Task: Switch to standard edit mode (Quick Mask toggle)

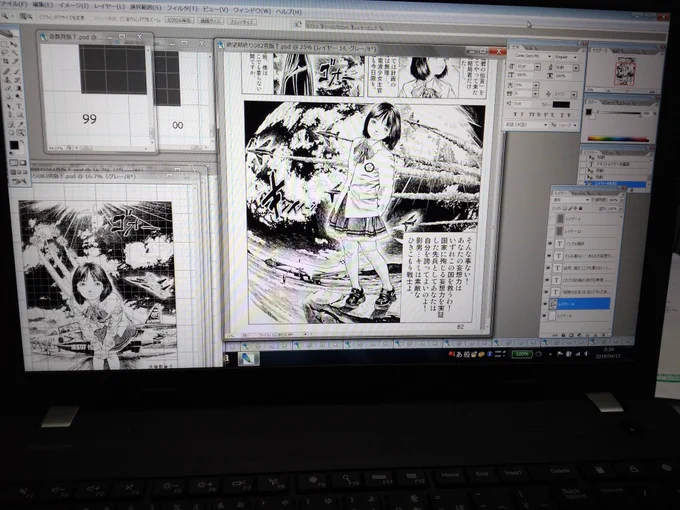Action: tap(13, 163)
